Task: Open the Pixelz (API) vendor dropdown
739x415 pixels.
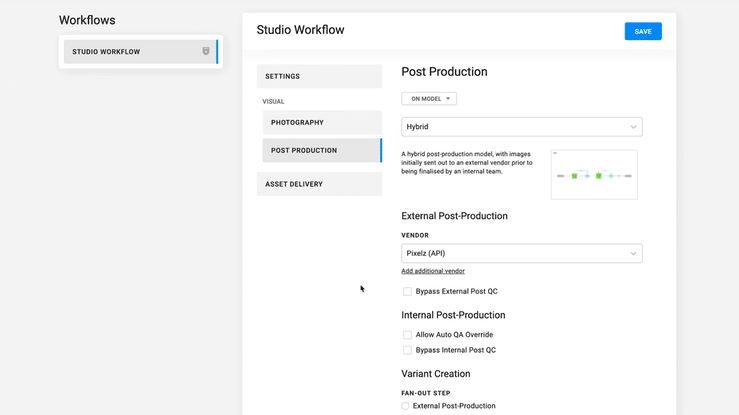Action: coord(521,254)
